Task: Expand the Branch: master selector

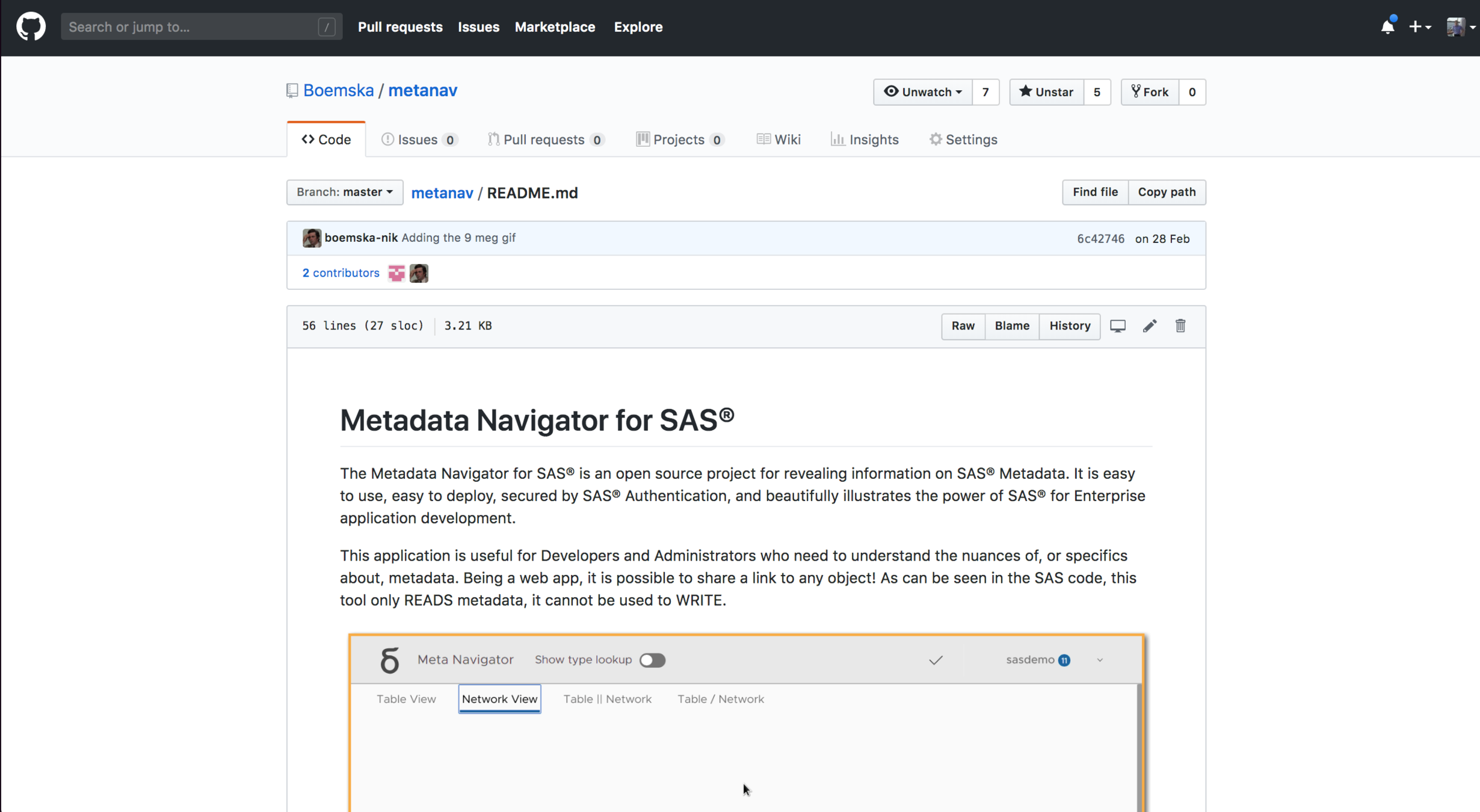Action: pos(344,192)
